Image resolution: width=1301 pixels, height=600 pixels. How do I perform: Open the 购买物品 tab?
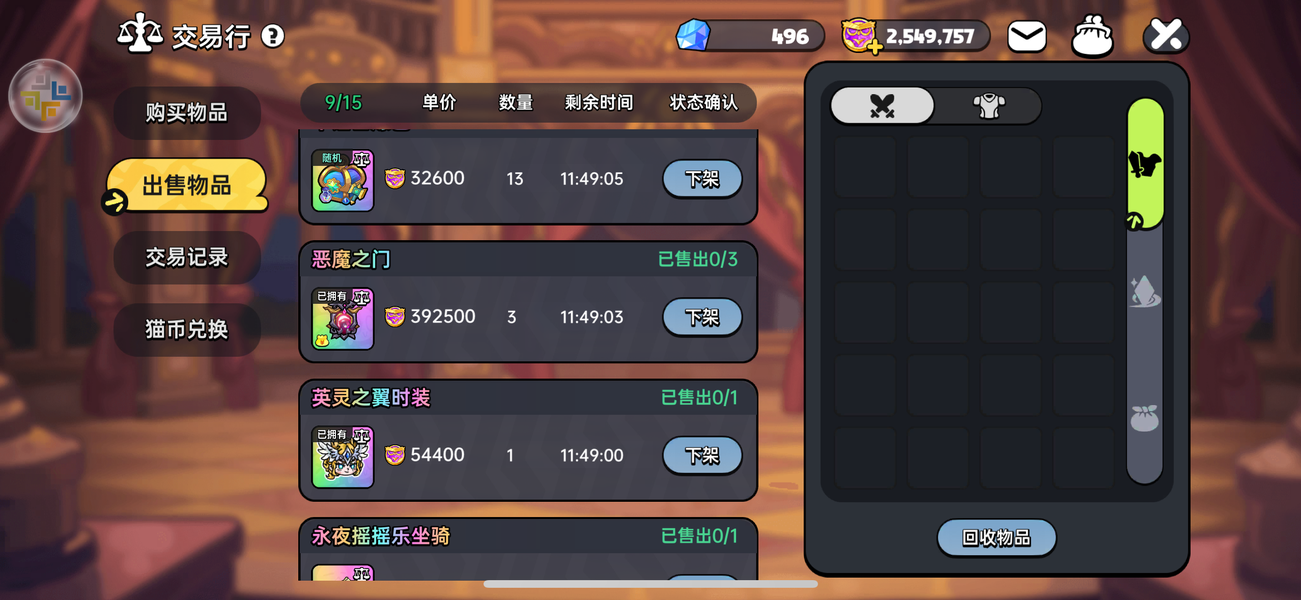[187, 113]
